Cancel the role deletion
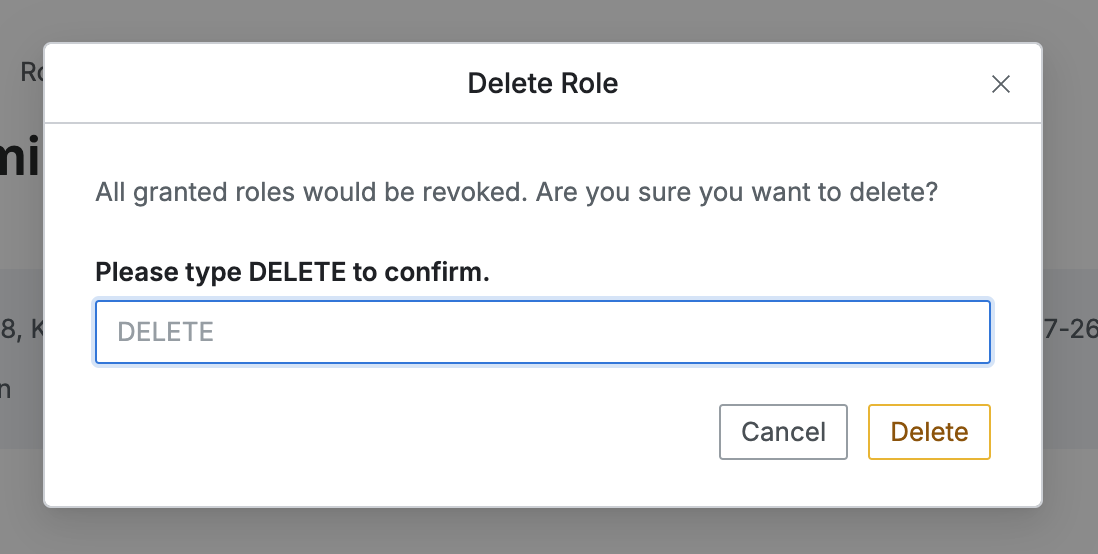 click(x=783, y=432)
